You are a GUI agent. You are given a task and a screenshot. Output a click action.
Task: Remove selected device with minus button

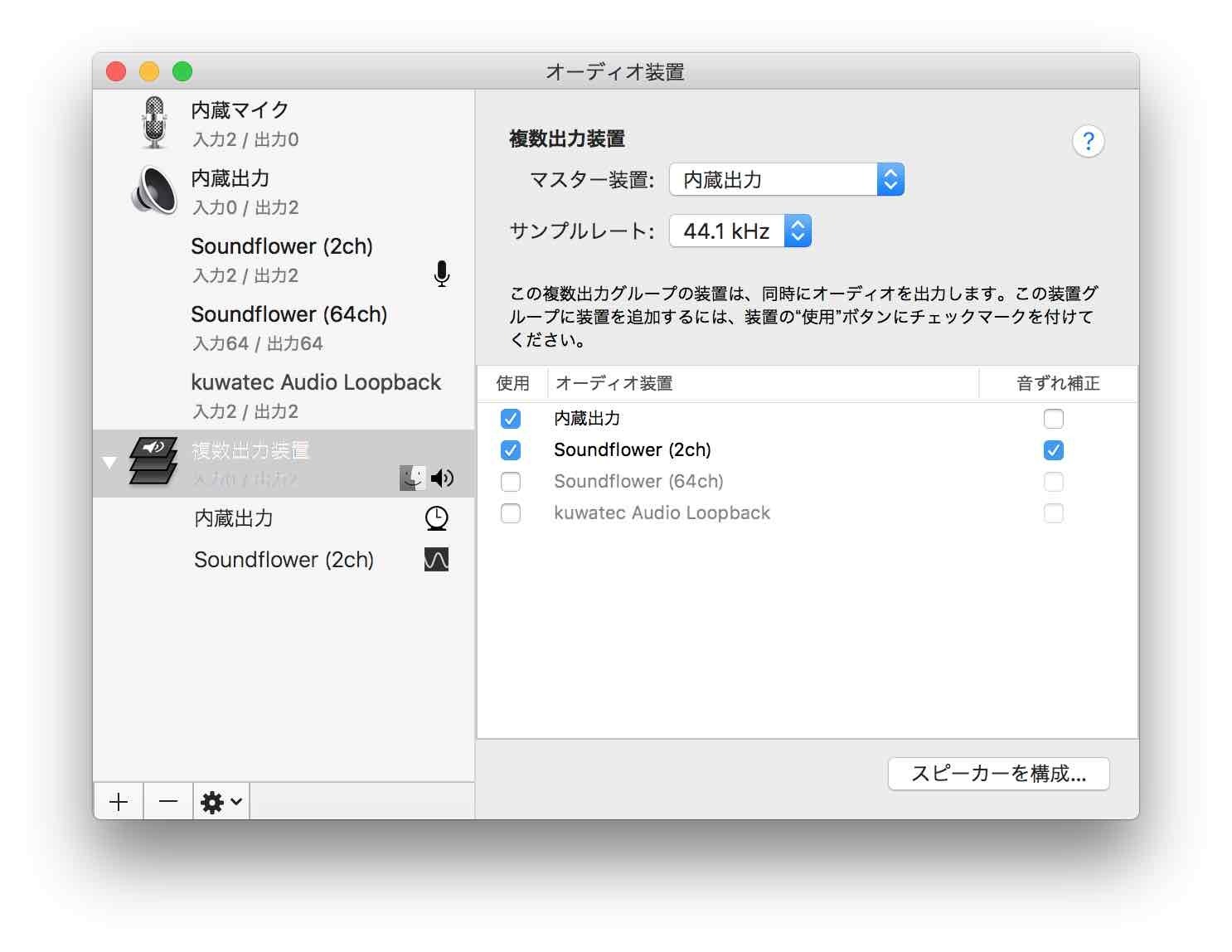[x=168, y=802]
